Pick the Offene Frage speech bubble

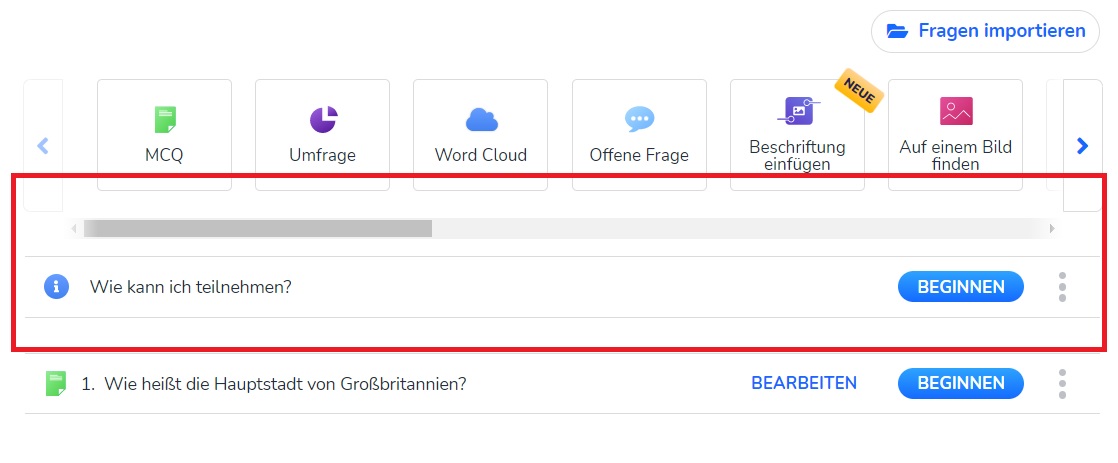[639, 135]
